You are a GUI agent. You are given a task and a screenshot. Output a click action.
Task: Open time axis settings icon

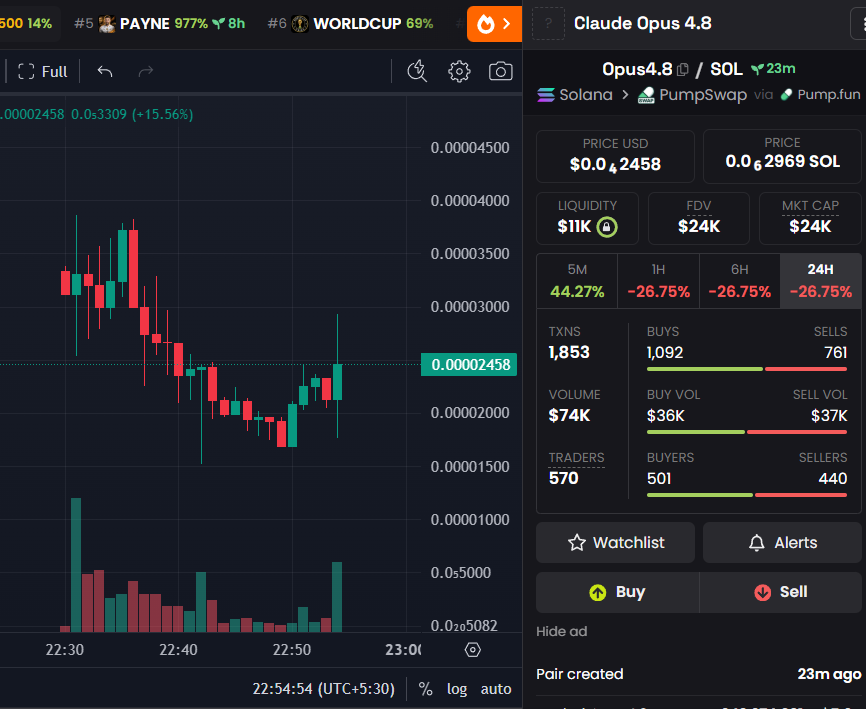tap(473, 649)
